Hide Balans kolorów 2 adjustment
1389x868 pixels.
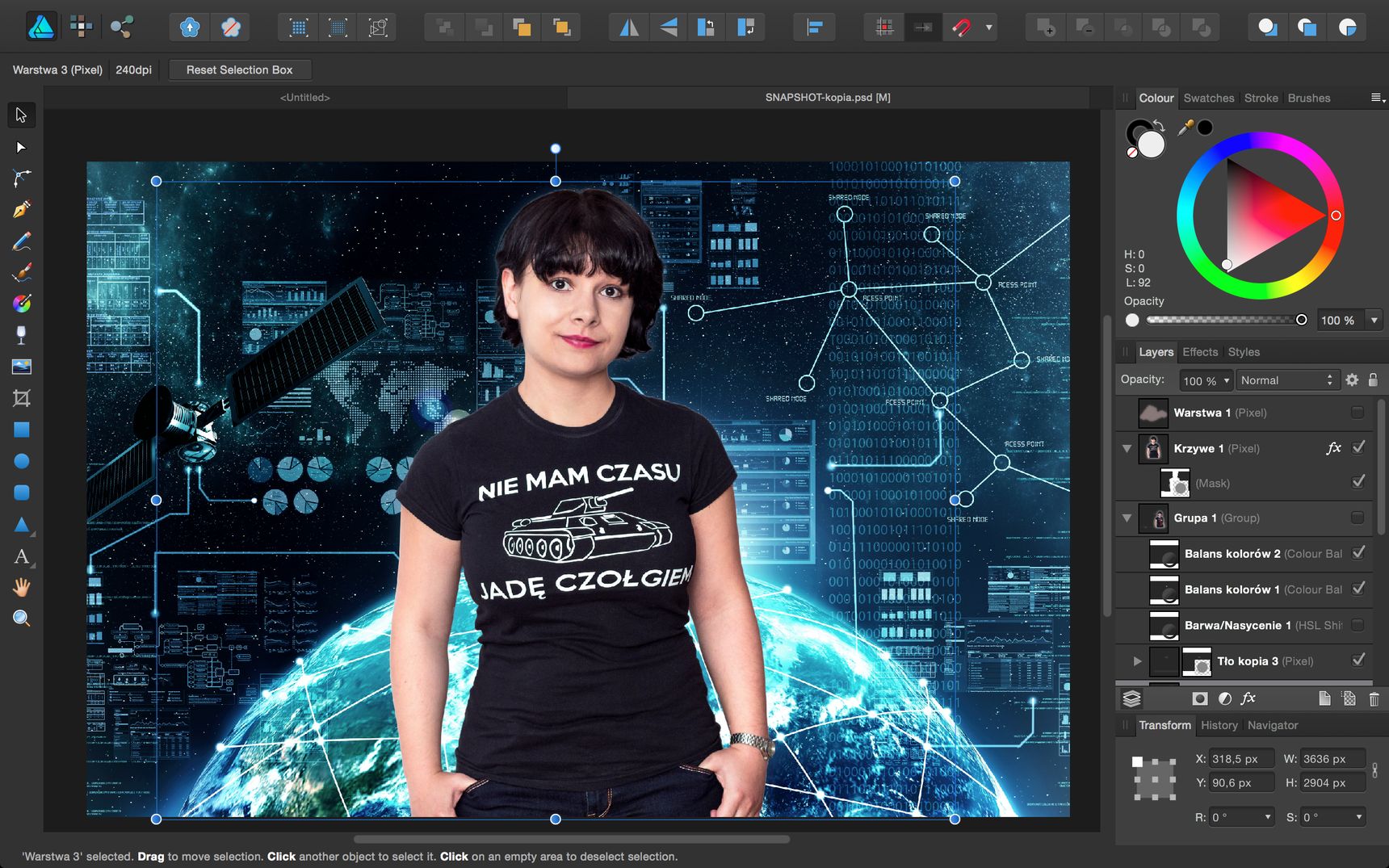coord(1358,553)
